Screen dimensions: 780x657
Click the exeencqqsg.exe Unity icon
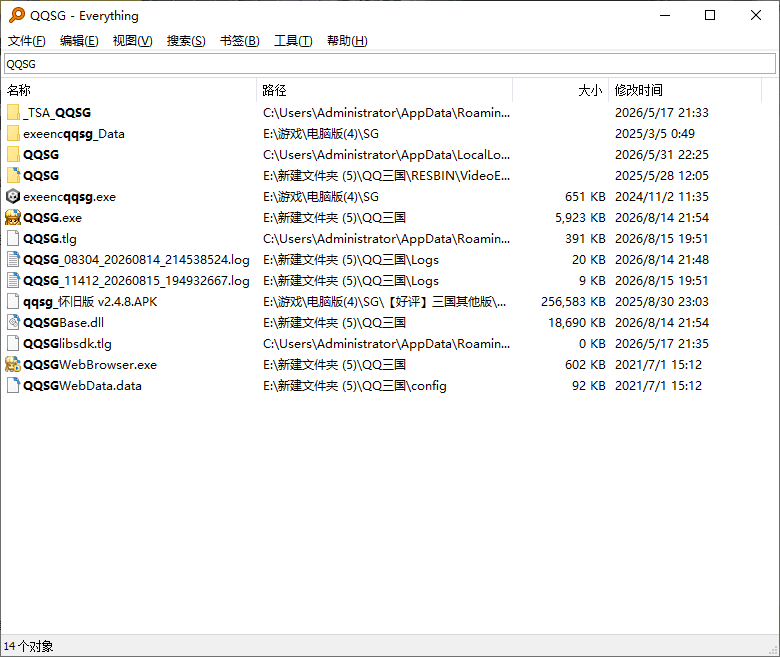click(13, 196)
